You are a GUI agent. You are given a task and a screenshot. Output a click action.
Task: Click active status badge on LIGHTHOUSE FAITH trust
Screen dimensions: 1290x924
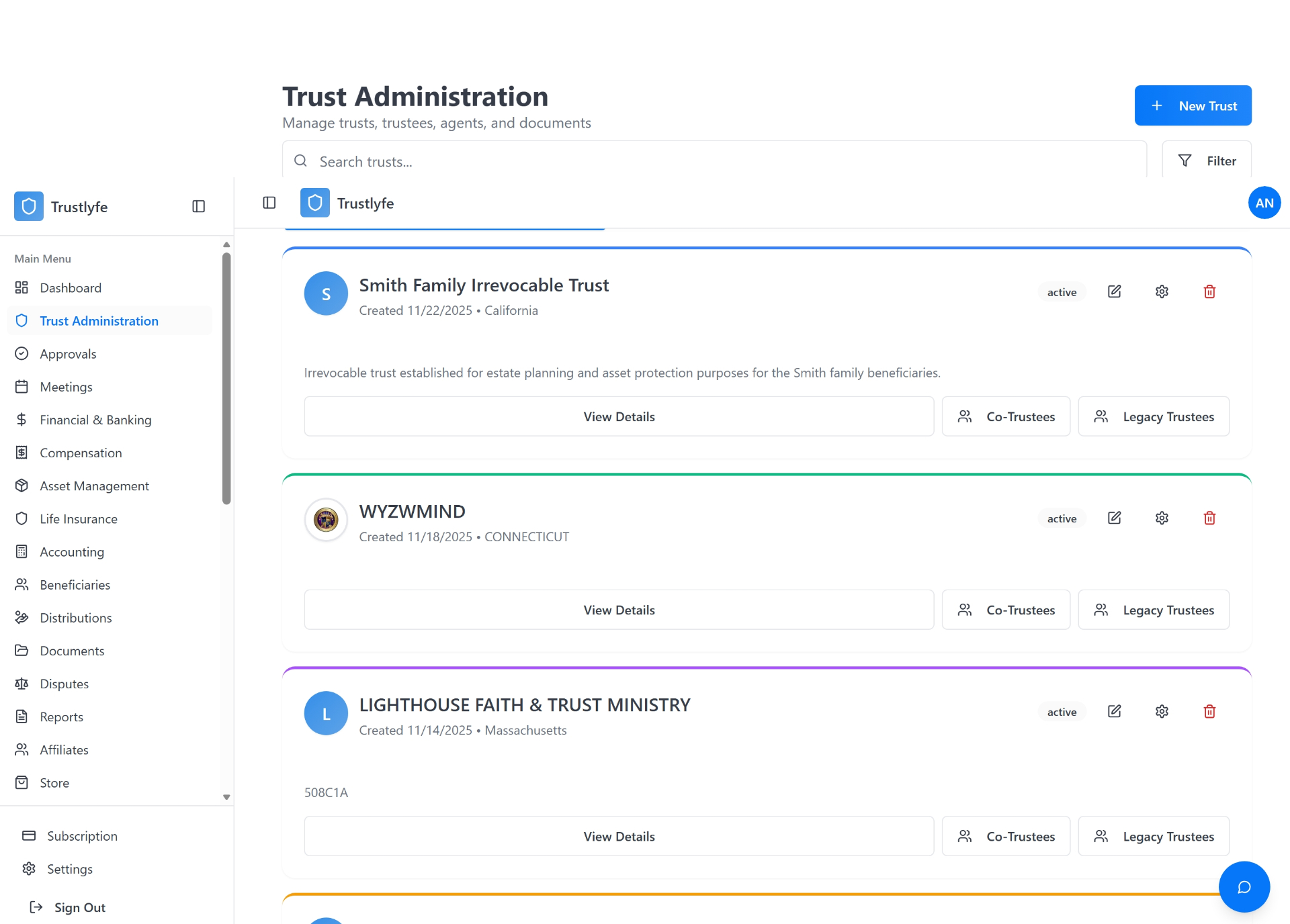pos(1062,712)
